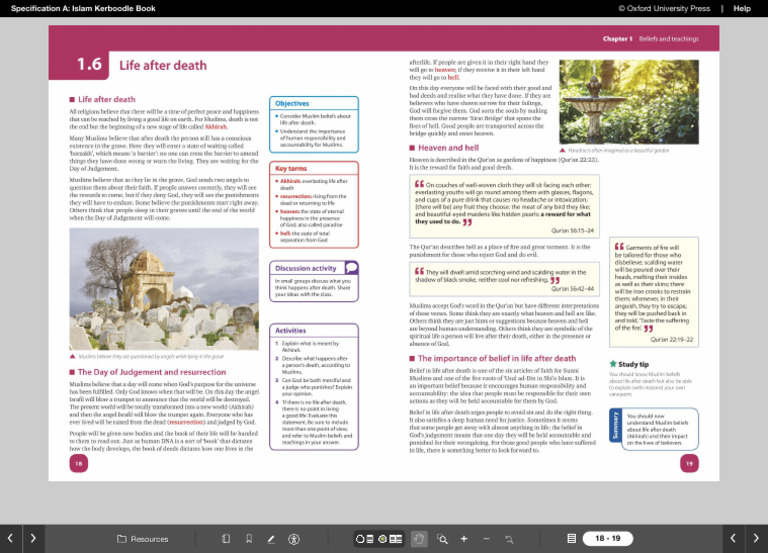This screenshot has height=553, width=768.
Task: Click the Discussion activity speech bubble icon
Action: (x=351, y=267)
